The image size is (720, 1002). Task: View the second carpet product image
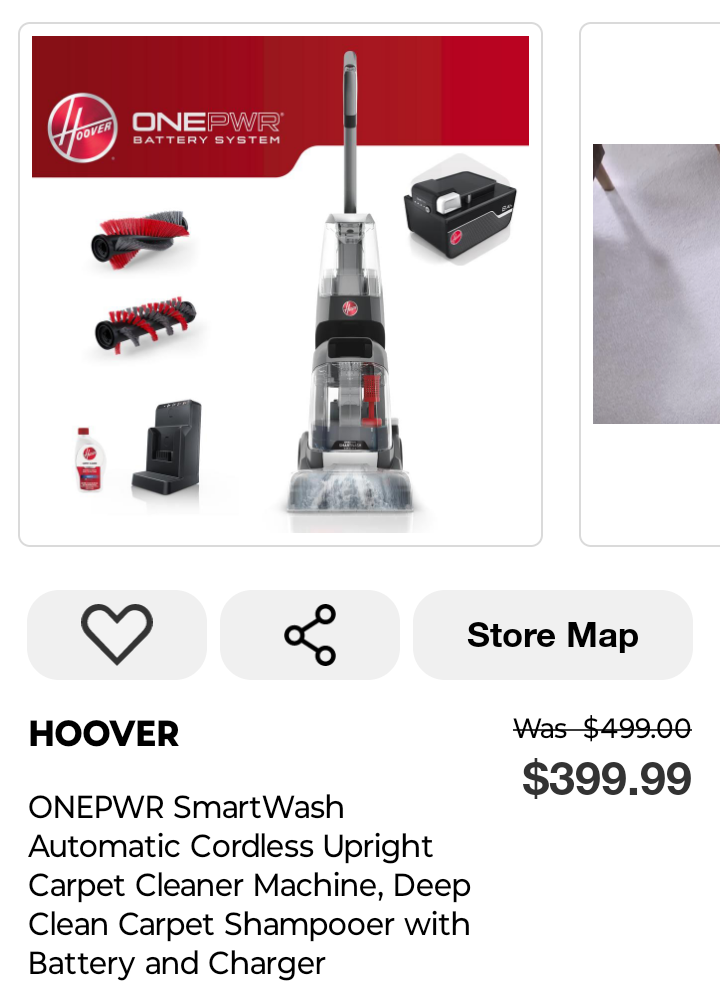click(x=656, y=284)
